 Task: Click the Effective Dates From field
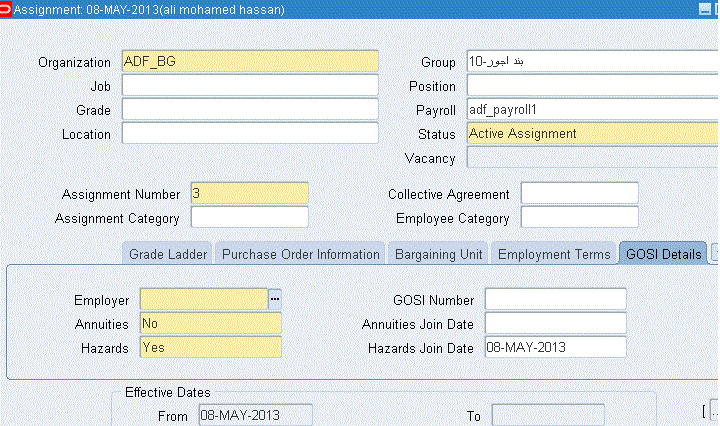point(255,415)
